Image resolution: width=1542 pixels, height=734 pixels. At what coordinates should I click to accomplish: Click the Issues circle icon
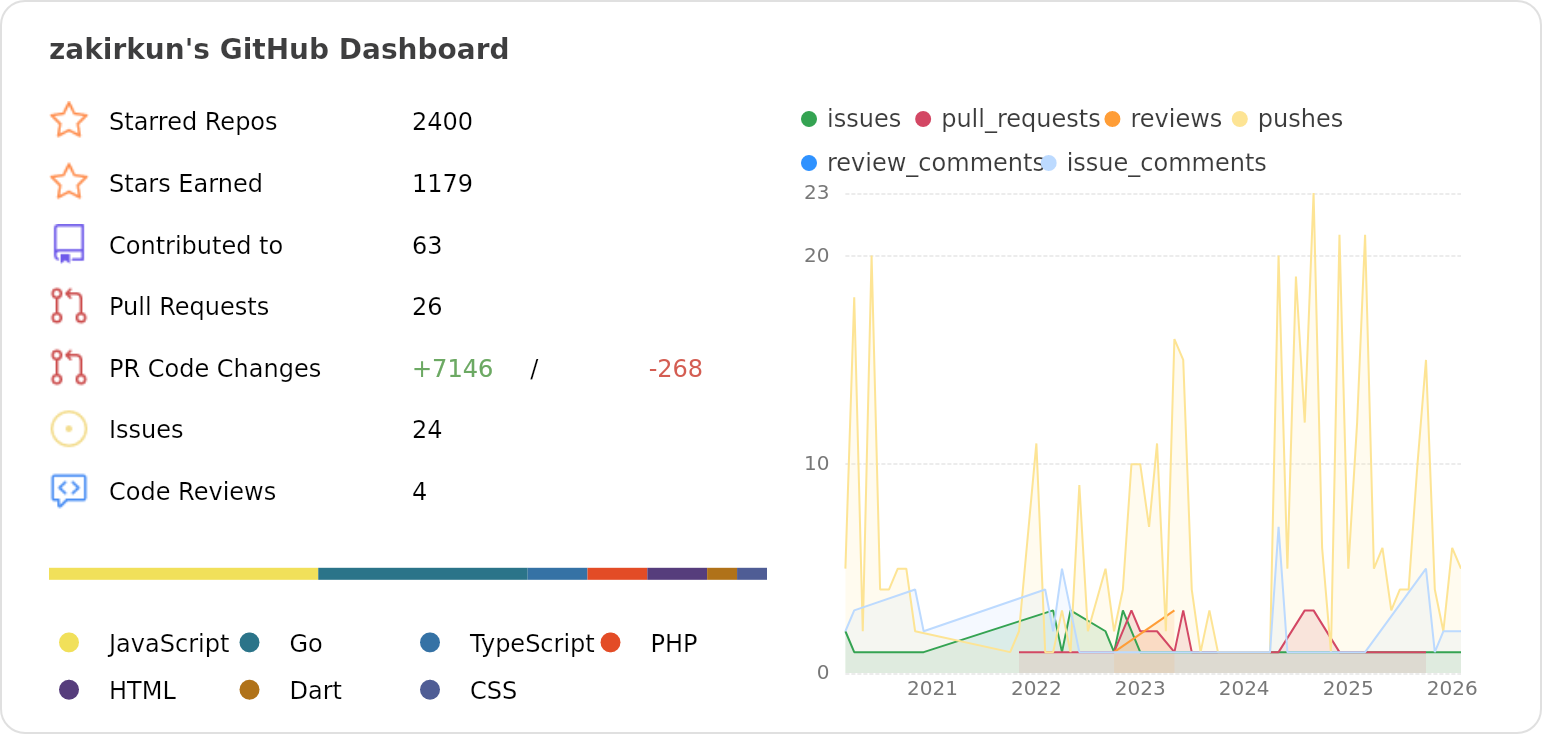(x=68, y=429)
